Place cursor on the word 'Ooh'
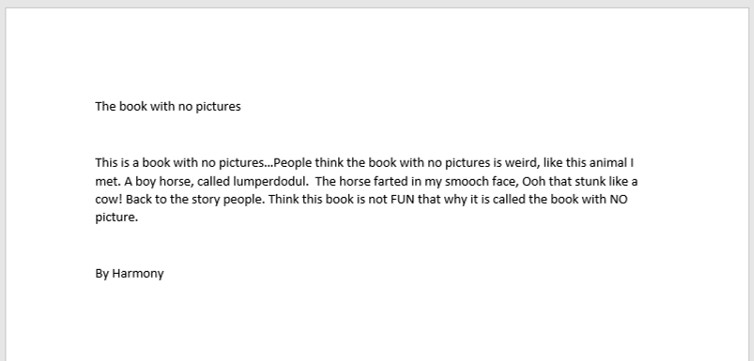Viewport: 754px width, 361px height. pos(533,182)
